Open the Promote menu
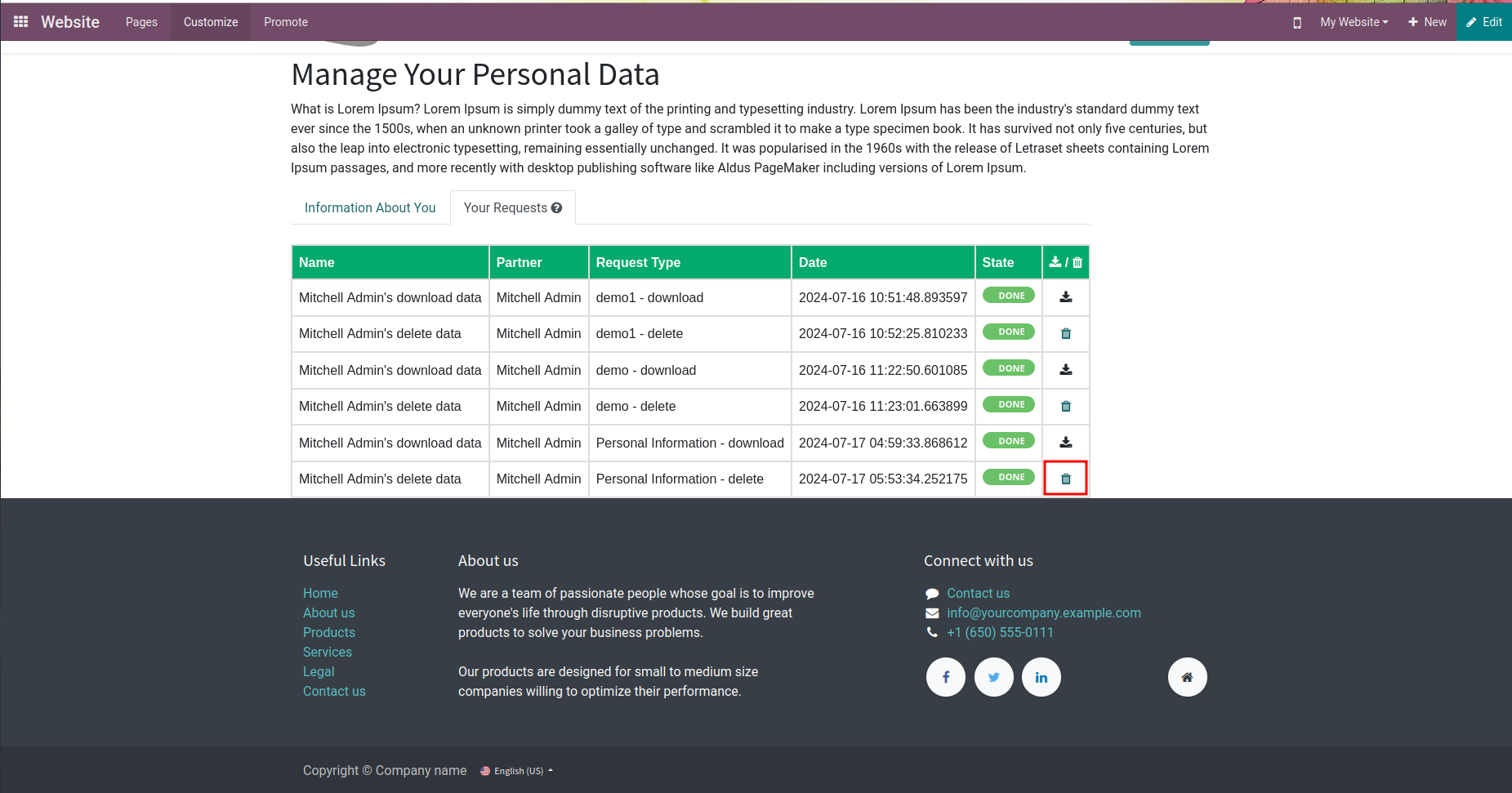Viewport: 1512px width, 793px height. pyautogui.click(x=286, y=22)
